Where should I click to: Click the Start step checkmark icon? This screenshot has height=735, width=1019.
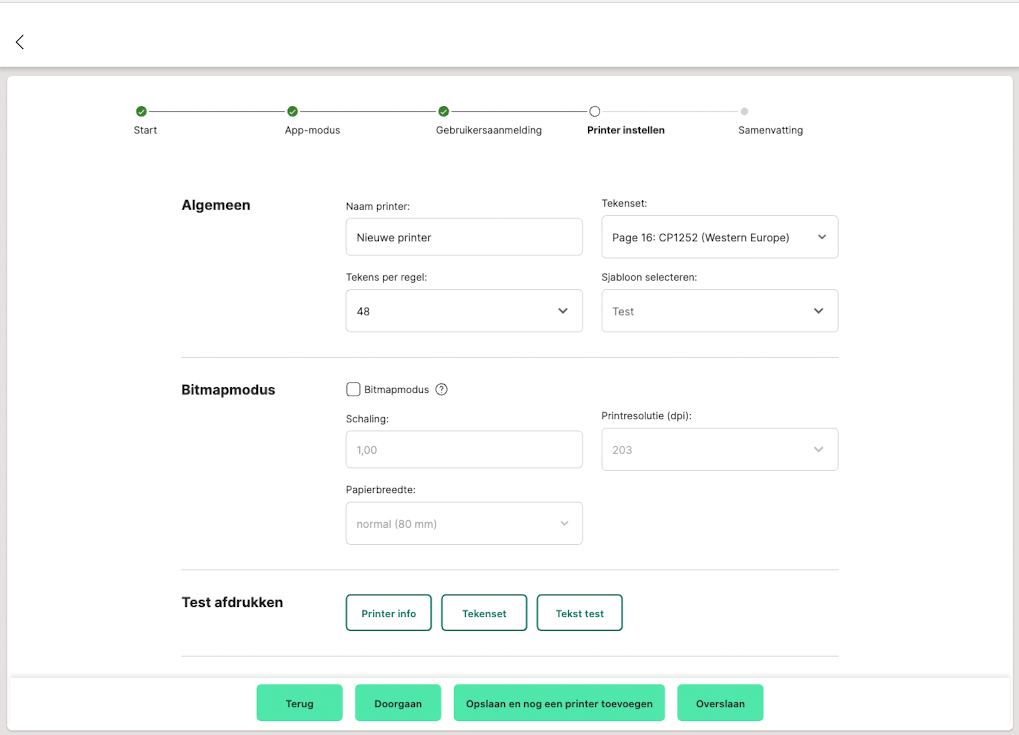(141, 111)
